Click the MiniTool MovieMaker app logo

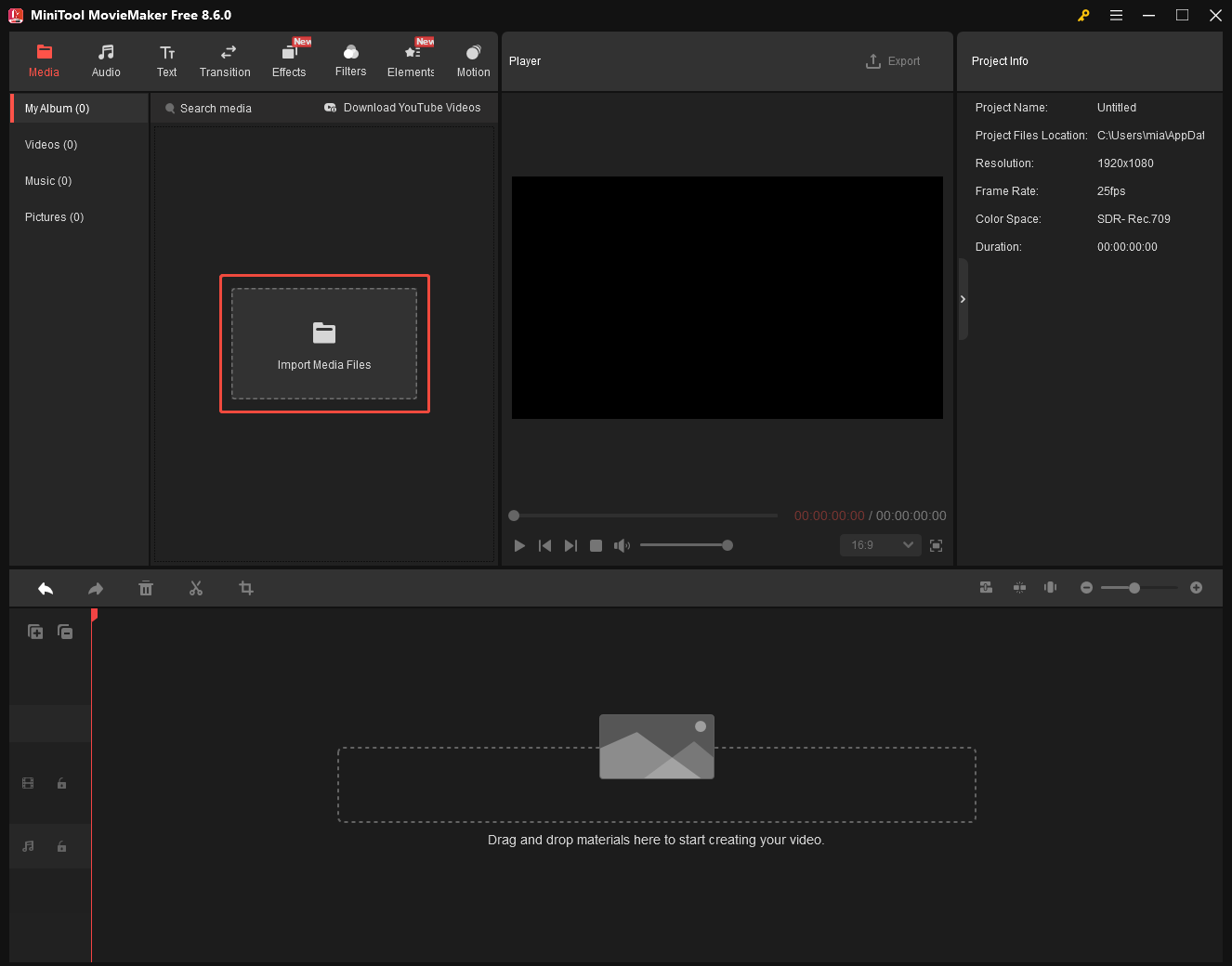coord(16,15)
